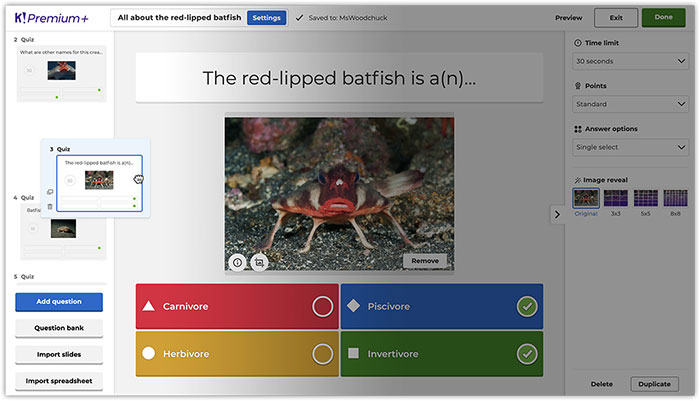Click the image info icon on the photo
This screenshot has width=700, height=401.
pyautogui.click(x=237, y=262)
